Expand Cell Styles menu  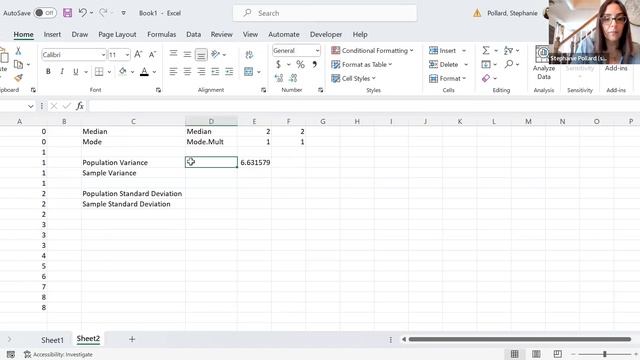(353, 78)
